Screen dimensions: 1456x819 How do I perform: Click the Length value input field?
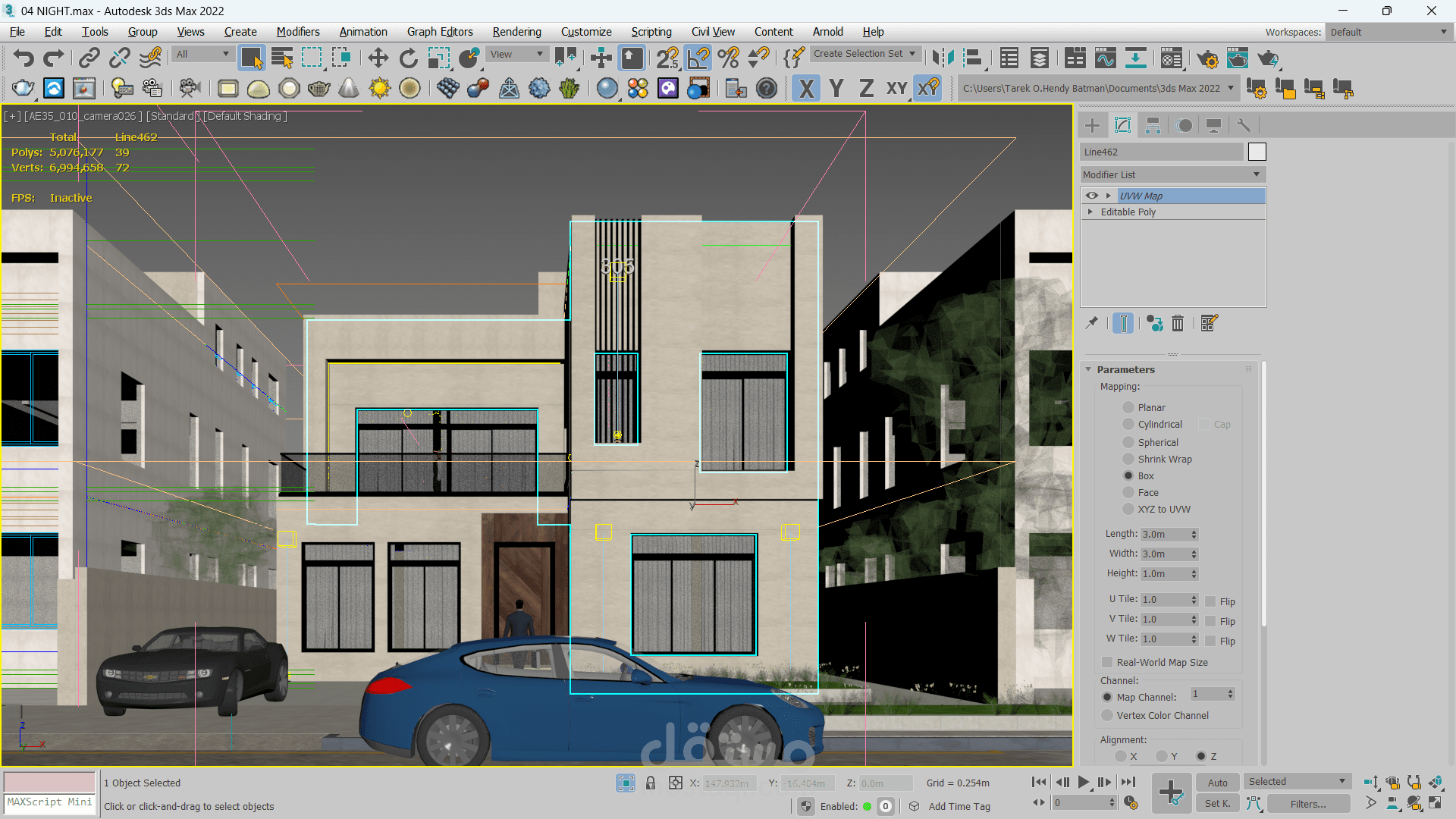[1164, 534]
